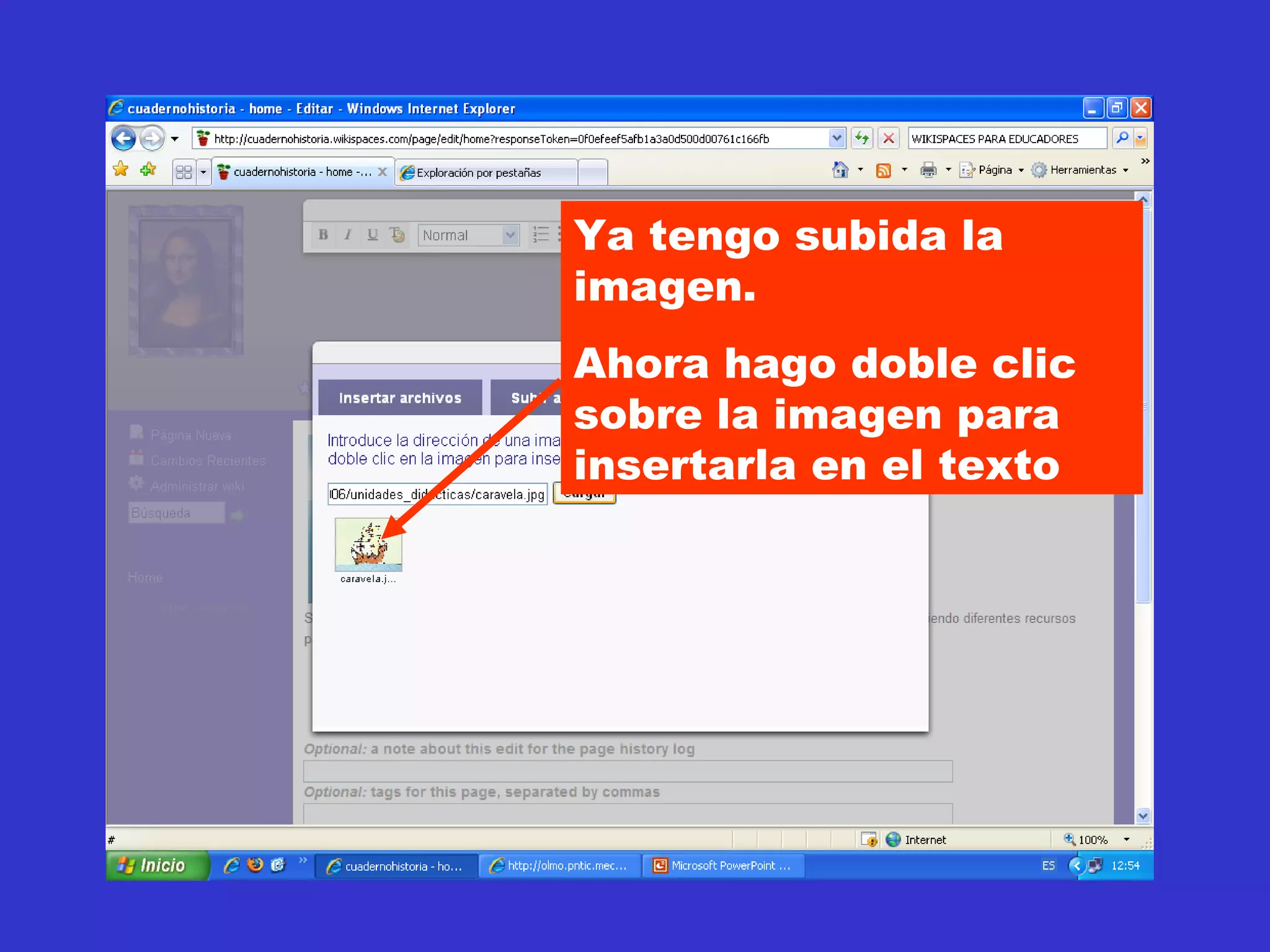Screen dimensions: 1270x952
Task: Expand the zoom level dropdown arrow
Action: [x=1127, y=840]
